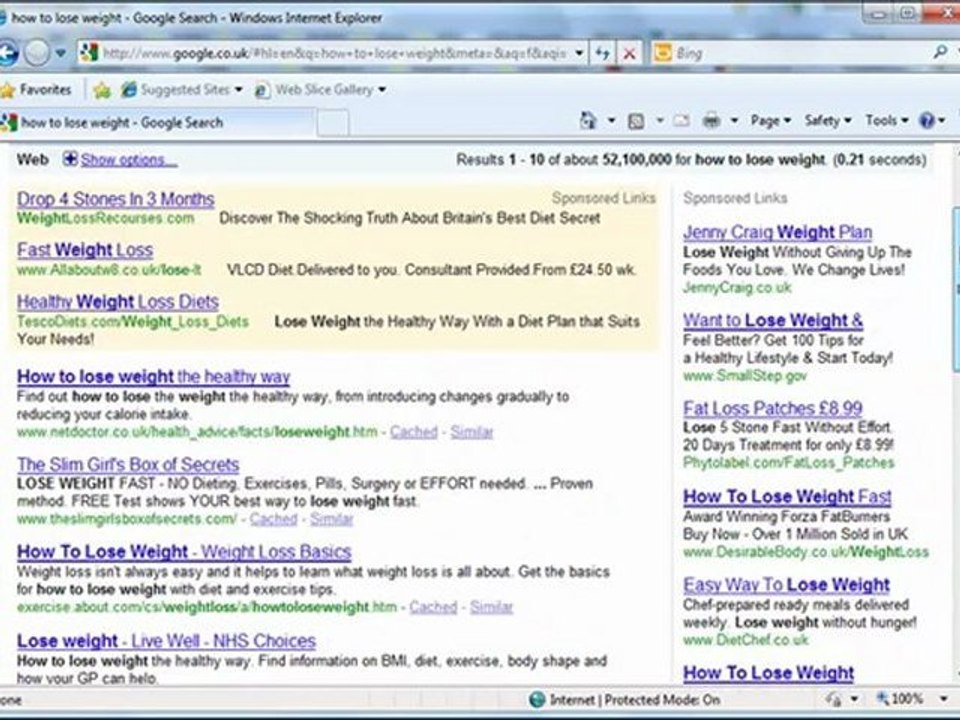Image resolution: width=960 pixels, height=720 pixels.
Task: Open 'How to lose weight the healthy way' result
Action: (x=154, y=377)
